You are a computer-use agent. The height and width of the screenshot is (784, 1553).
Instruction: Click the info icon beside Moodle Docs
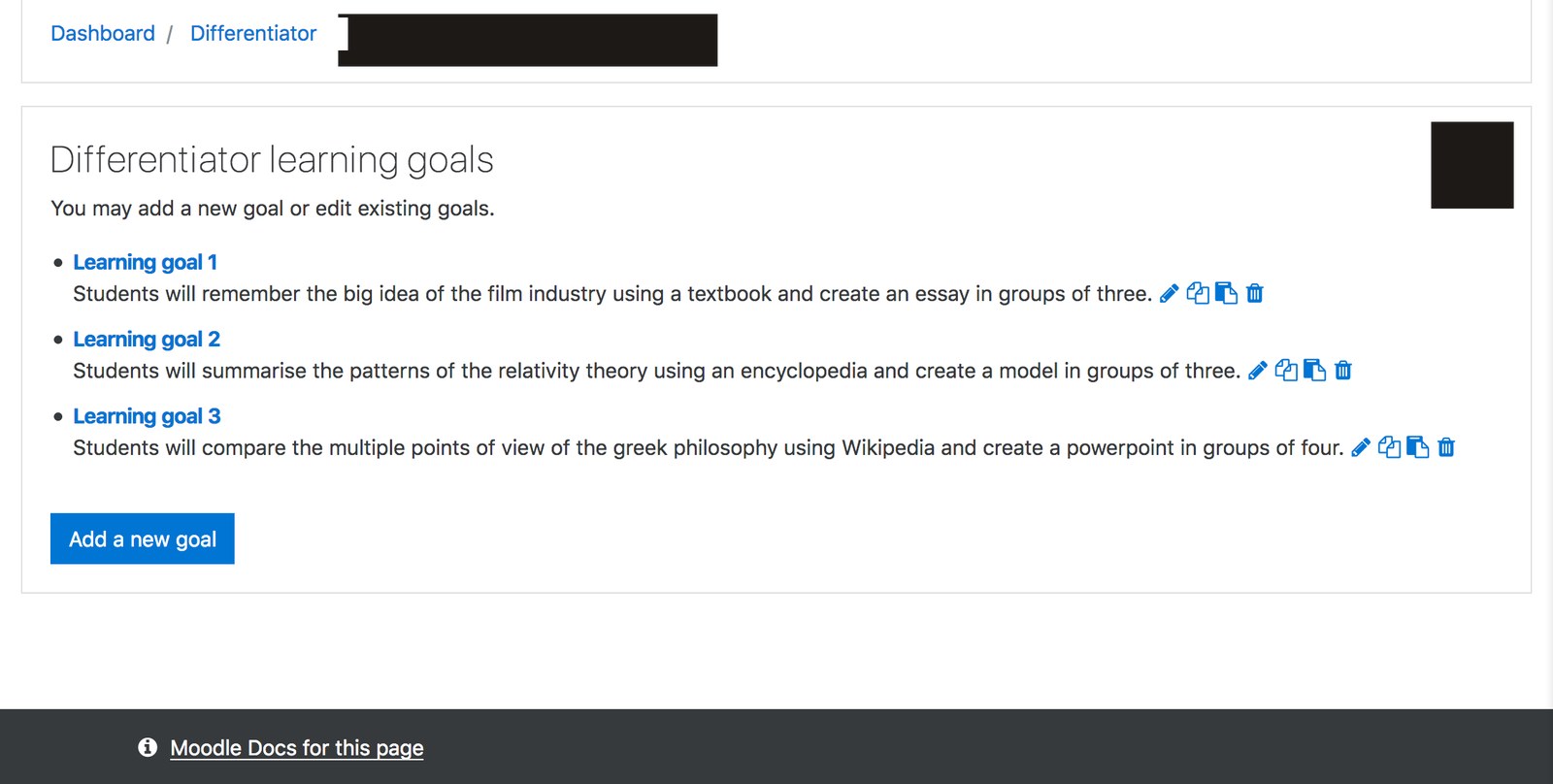(148, 747)
